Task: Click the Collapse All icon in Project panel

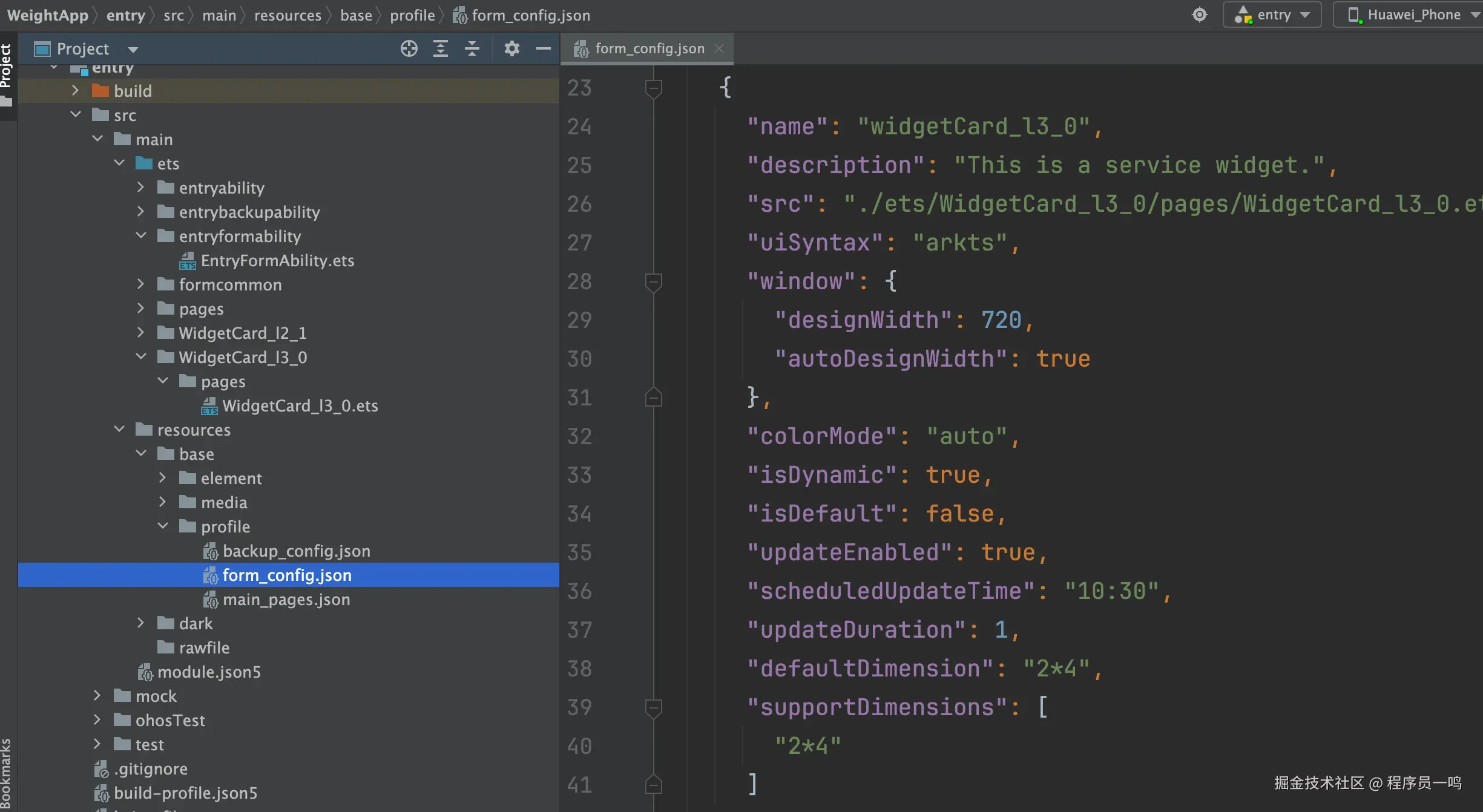Action: [x=472, y=48]
